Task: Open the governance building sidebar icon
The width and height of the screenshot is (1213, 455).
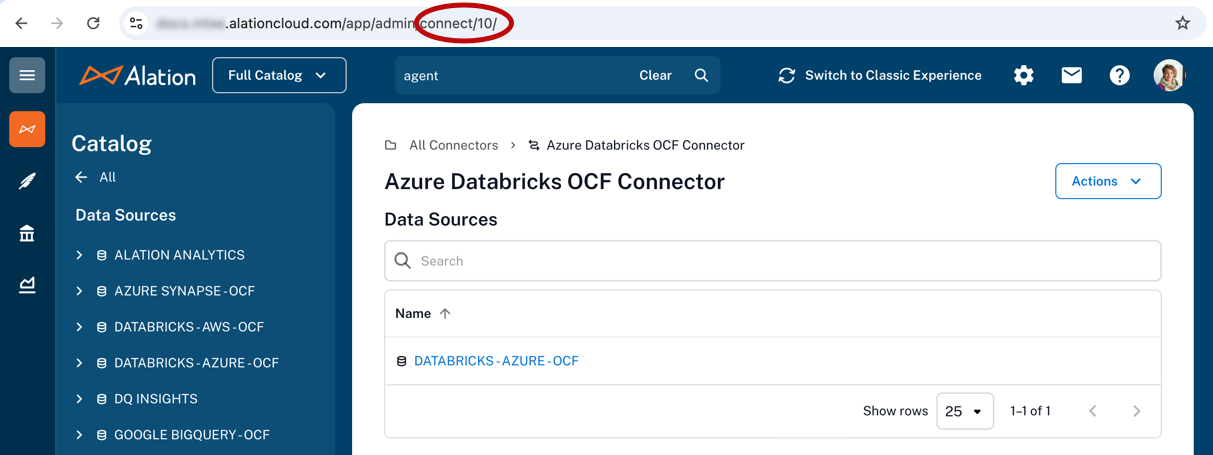Action: pyautogui.click(x=27, y=233)
